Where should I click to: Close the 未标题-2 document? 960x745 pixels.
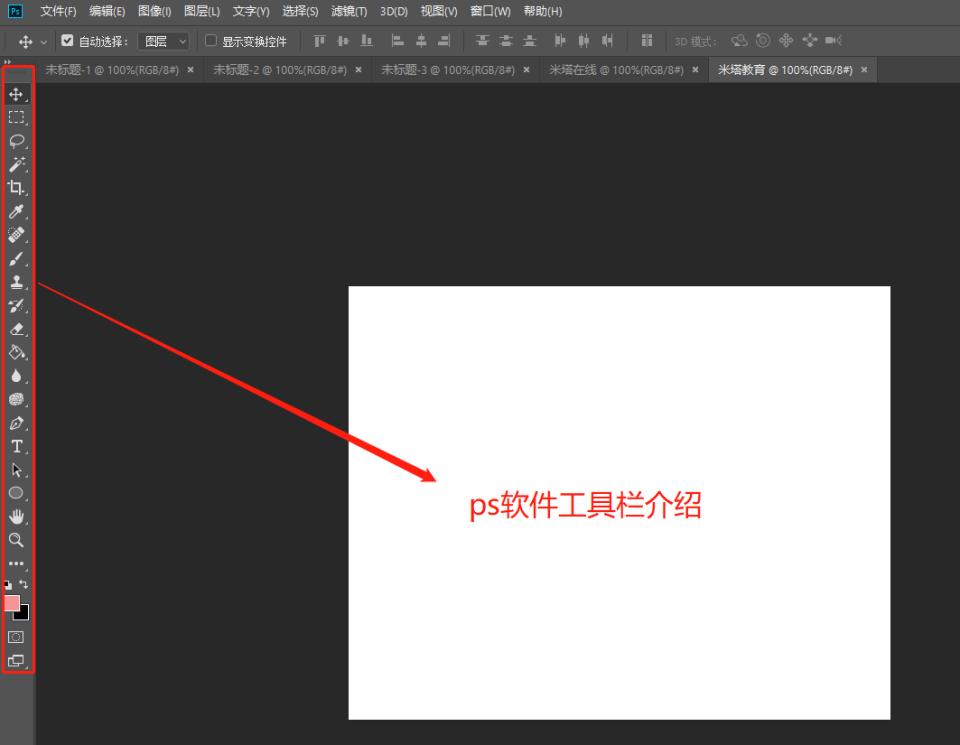tap(357, 70)
